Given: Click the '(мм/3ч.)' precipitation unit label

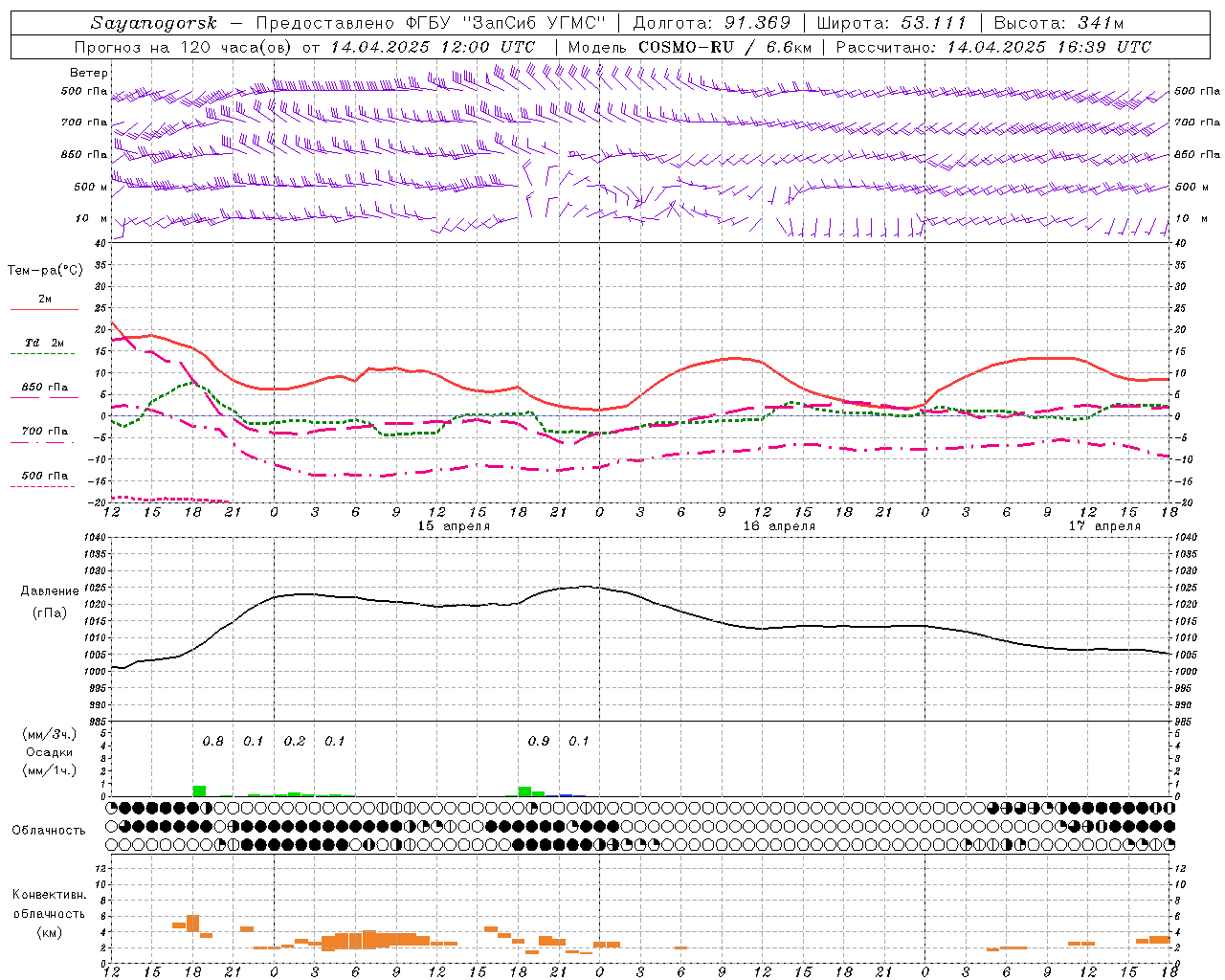Looking at the screenshot, I should [50, 734].
